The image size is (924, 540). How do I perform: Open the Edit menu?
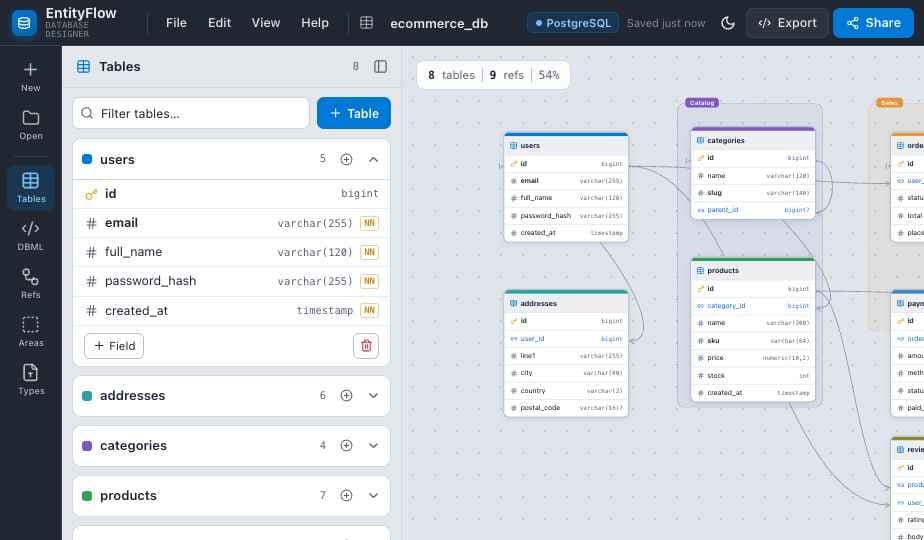[x=219, y=23]
